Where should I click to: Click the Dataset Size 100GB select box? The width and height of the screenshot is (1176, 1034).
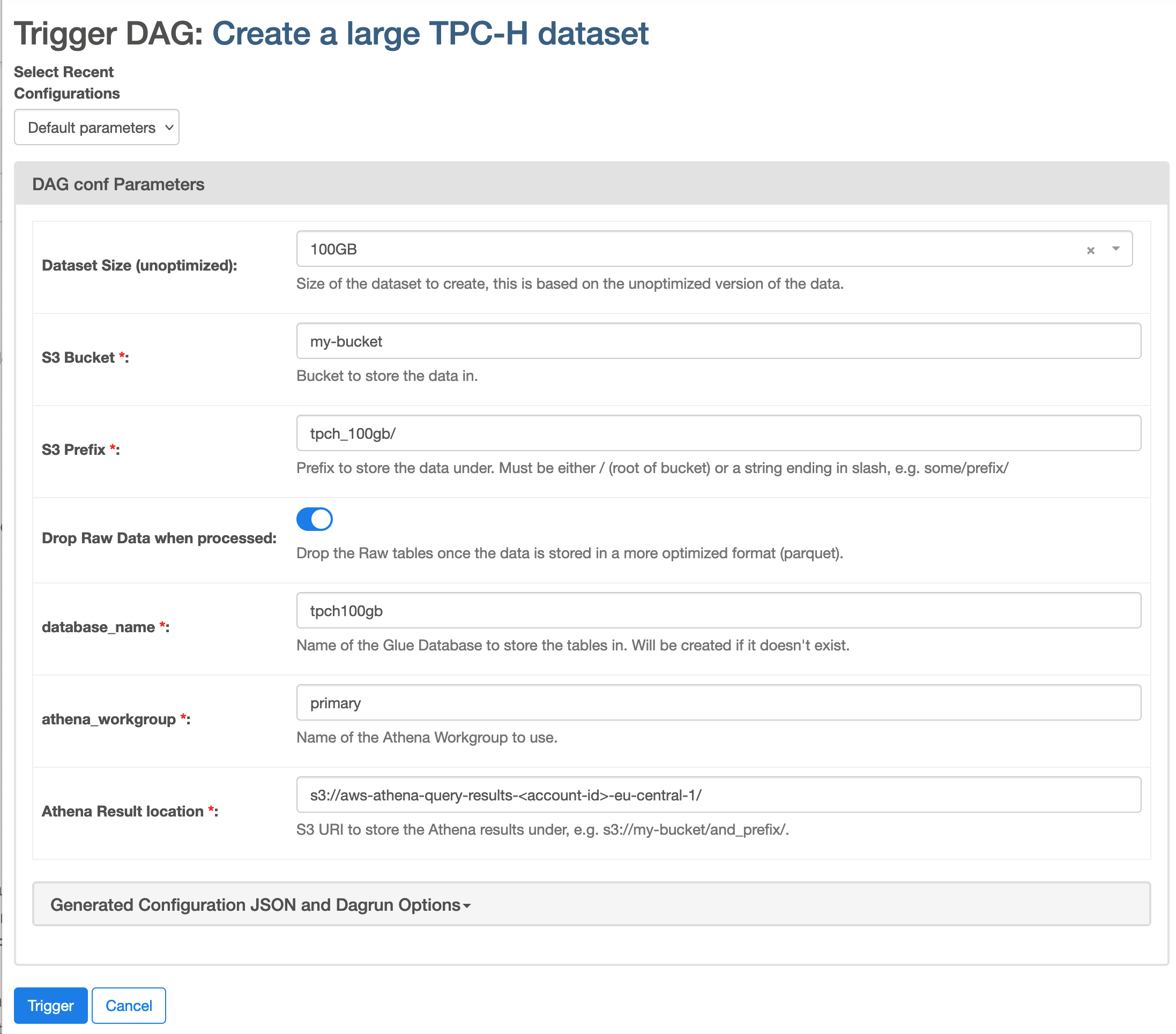pyautogui.click(x=714, y=249)
